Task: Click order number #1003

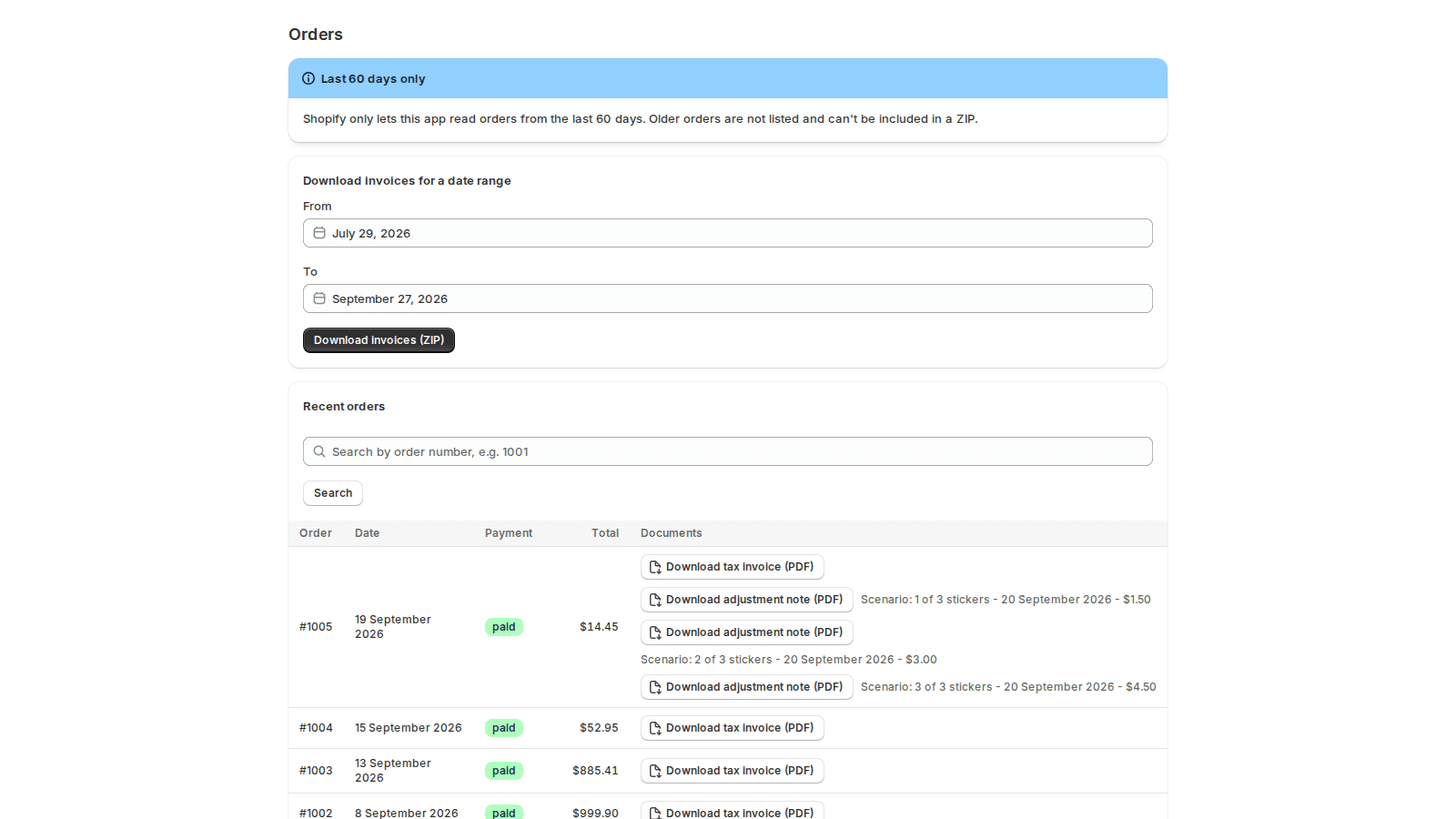Action: coord(316,771)
